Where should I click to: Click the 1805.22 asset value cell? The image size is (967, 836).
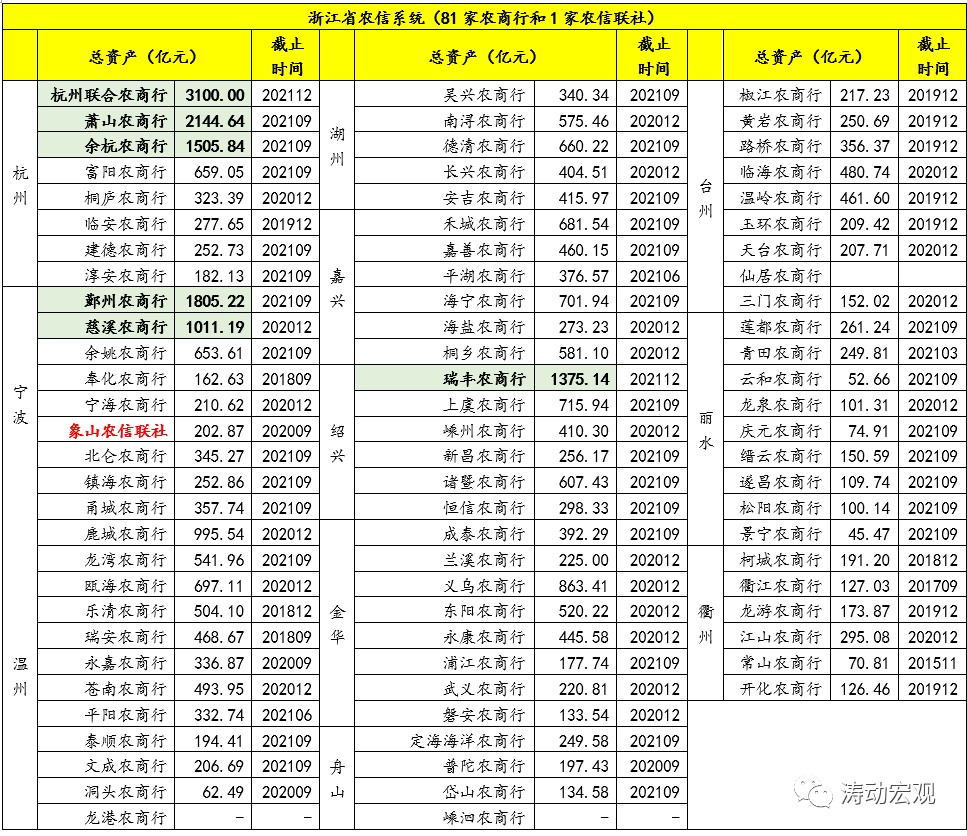coord(213,301)
